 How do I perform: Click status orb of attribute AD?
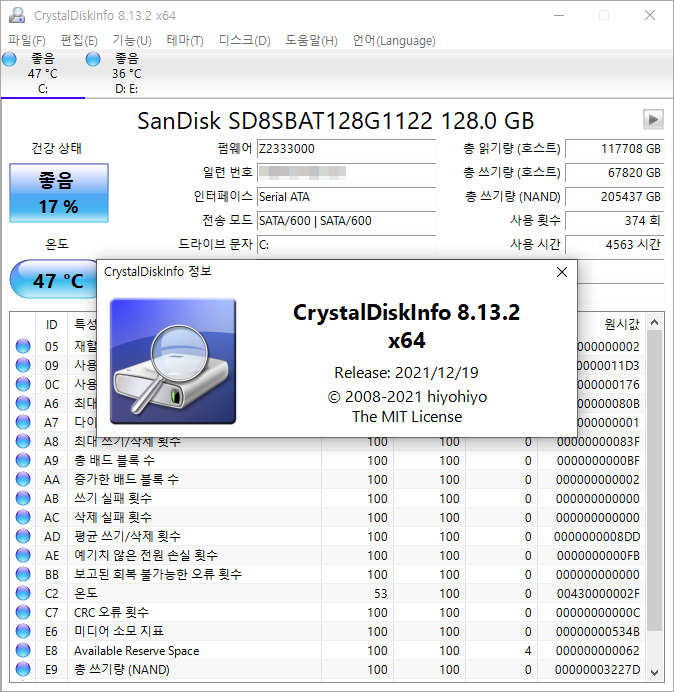pos(23,536)
